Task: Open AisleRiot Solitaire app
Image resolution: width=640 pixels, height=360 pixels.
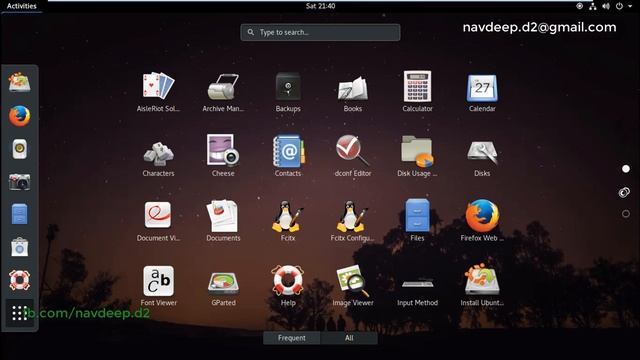Action: click(158, 92)
